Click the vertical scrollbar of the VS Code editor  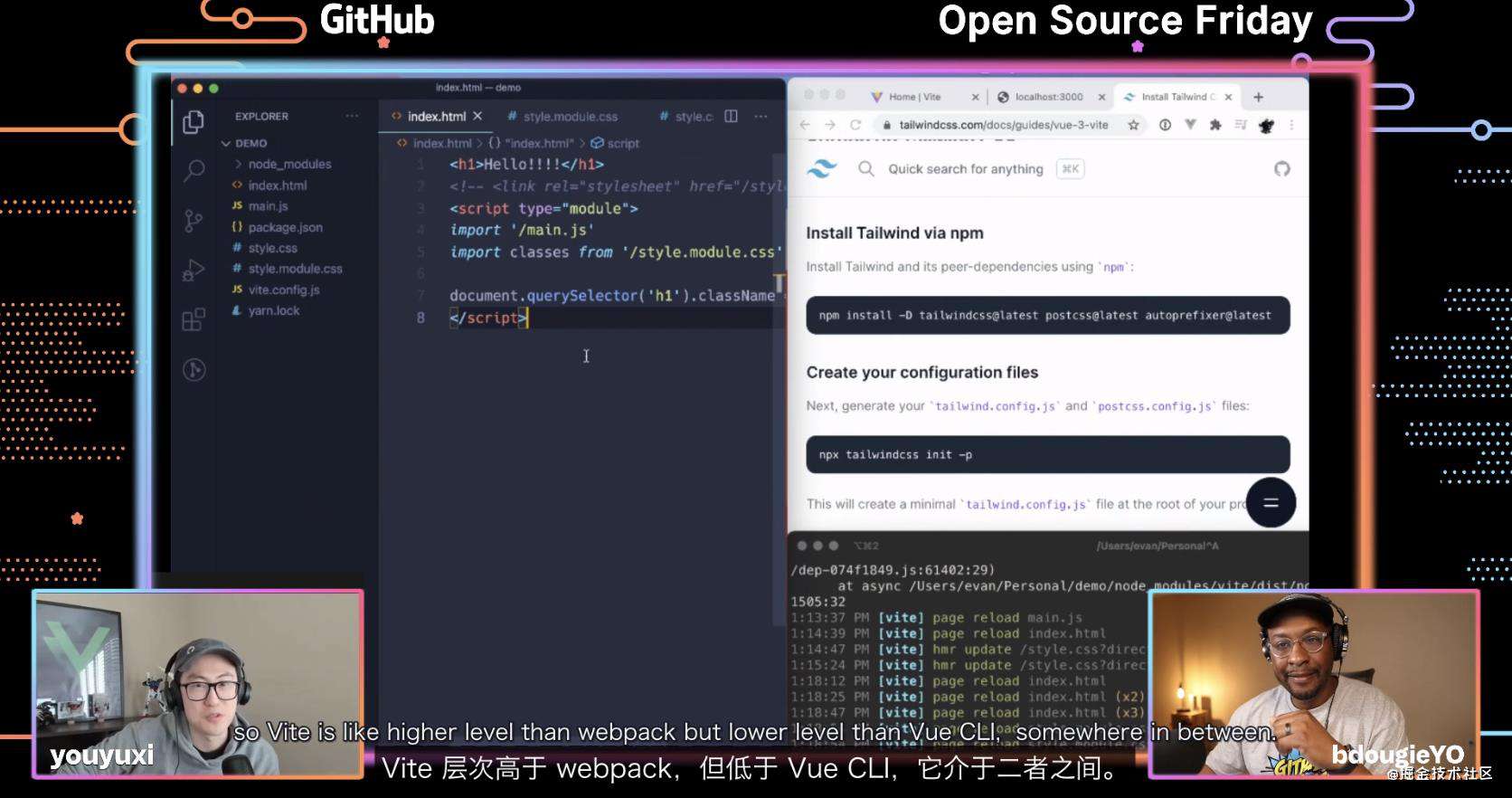779,389
